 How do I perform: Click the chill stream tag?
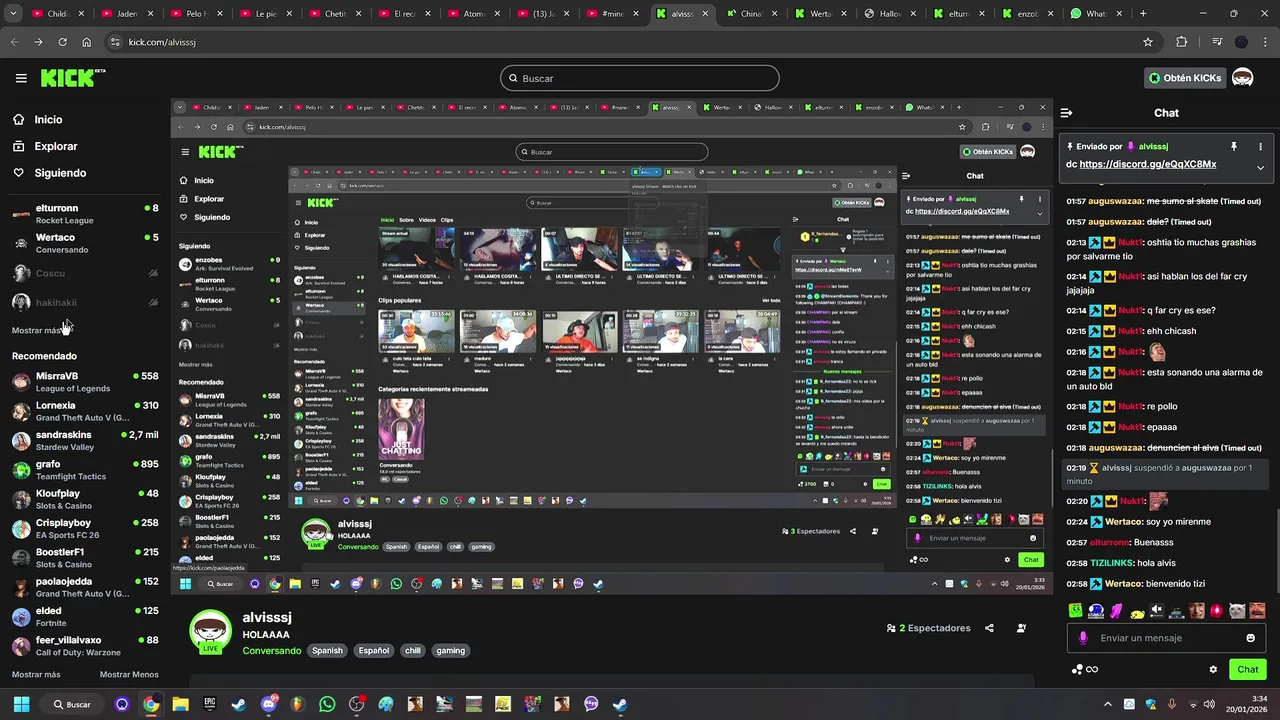click(x=413, y=651)
